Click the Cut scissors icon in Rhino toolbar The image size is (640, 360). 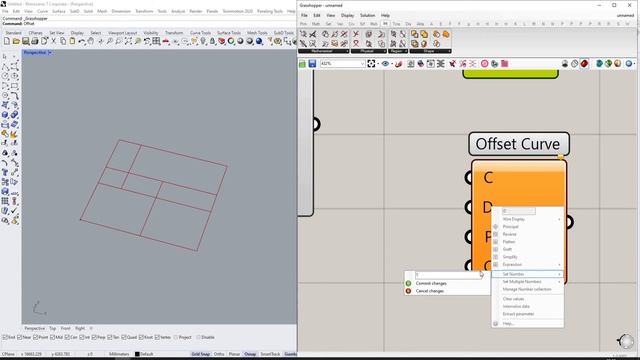click(x=53, y=41)
